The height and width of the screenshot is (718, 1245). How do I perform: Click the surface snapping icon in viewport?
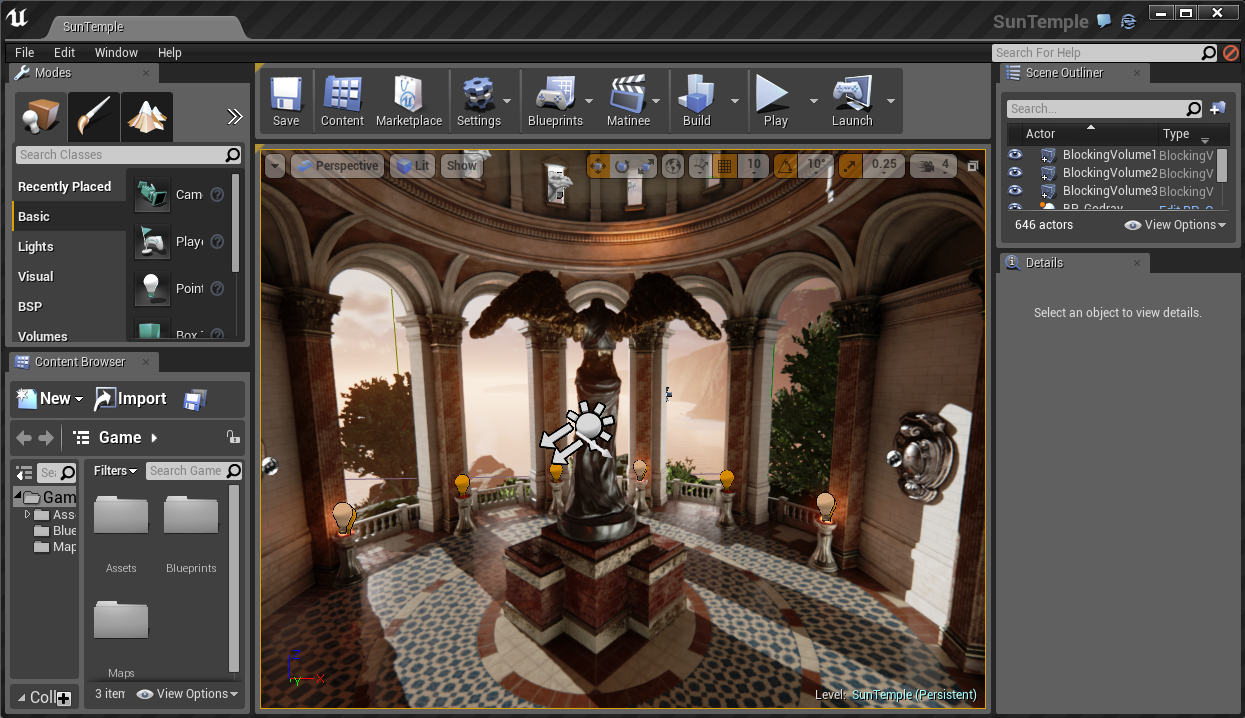pyautogui.click(x=700, y=166)
